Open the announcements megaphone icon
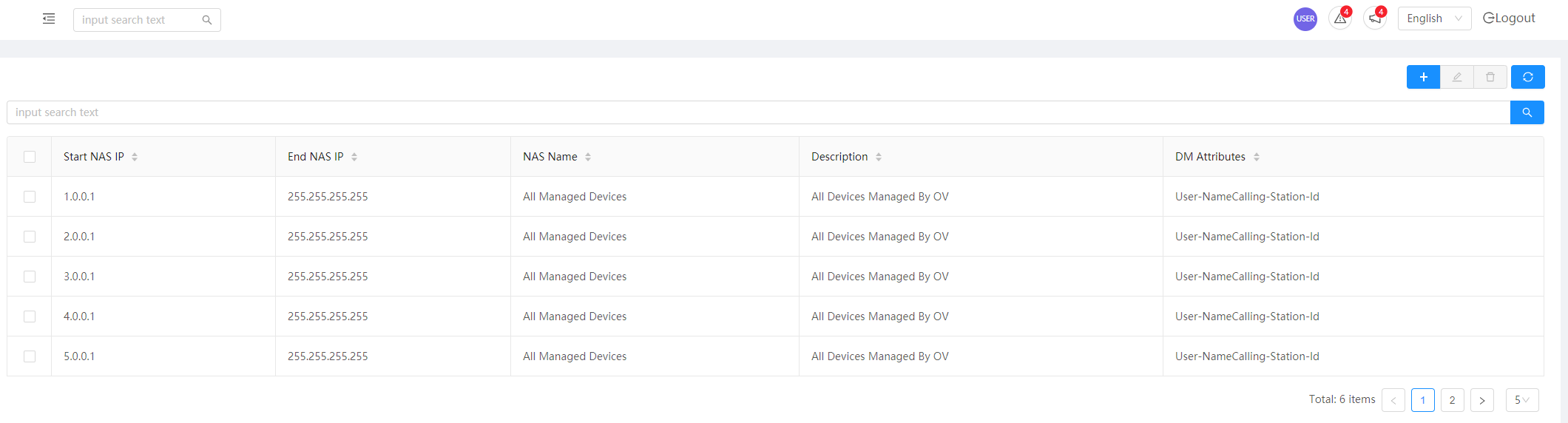Viewport: 1568px width, 423px height. [x=1375, y=18]
